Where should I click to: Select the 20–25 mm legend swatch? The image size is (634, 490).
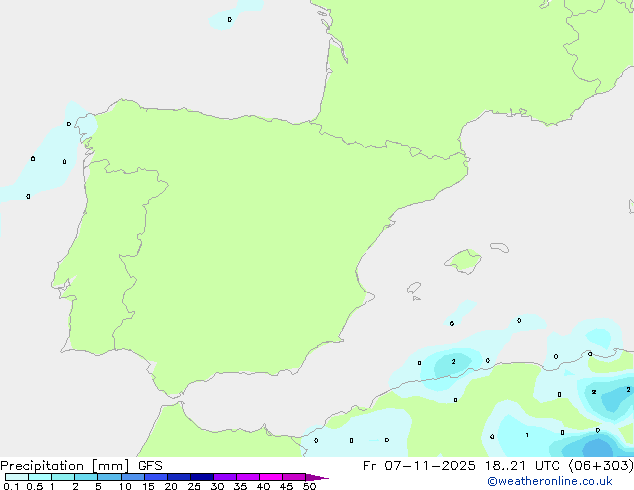tap(179, 477)
